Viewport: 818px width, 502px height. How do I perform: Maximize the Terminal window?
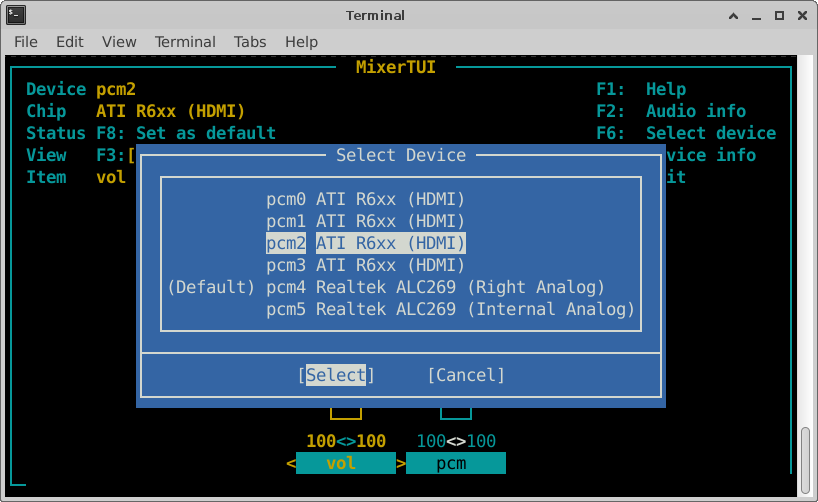point(778,15)
